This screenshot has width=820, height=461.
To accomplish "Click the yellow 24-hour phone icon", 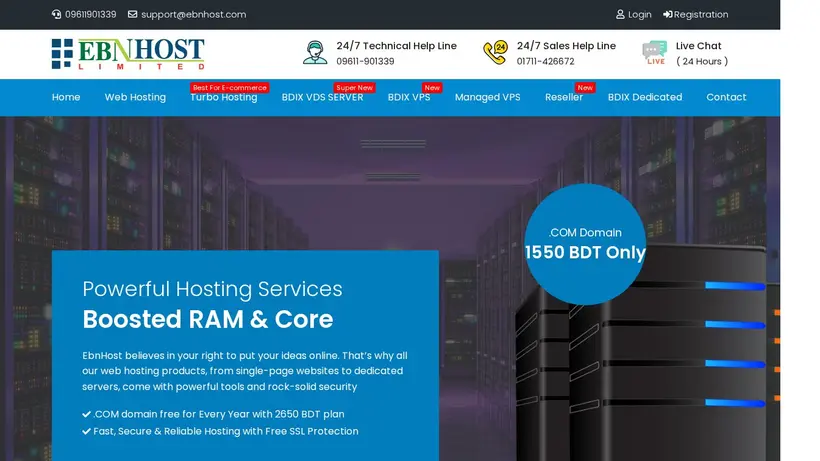I will click(495, 53).
